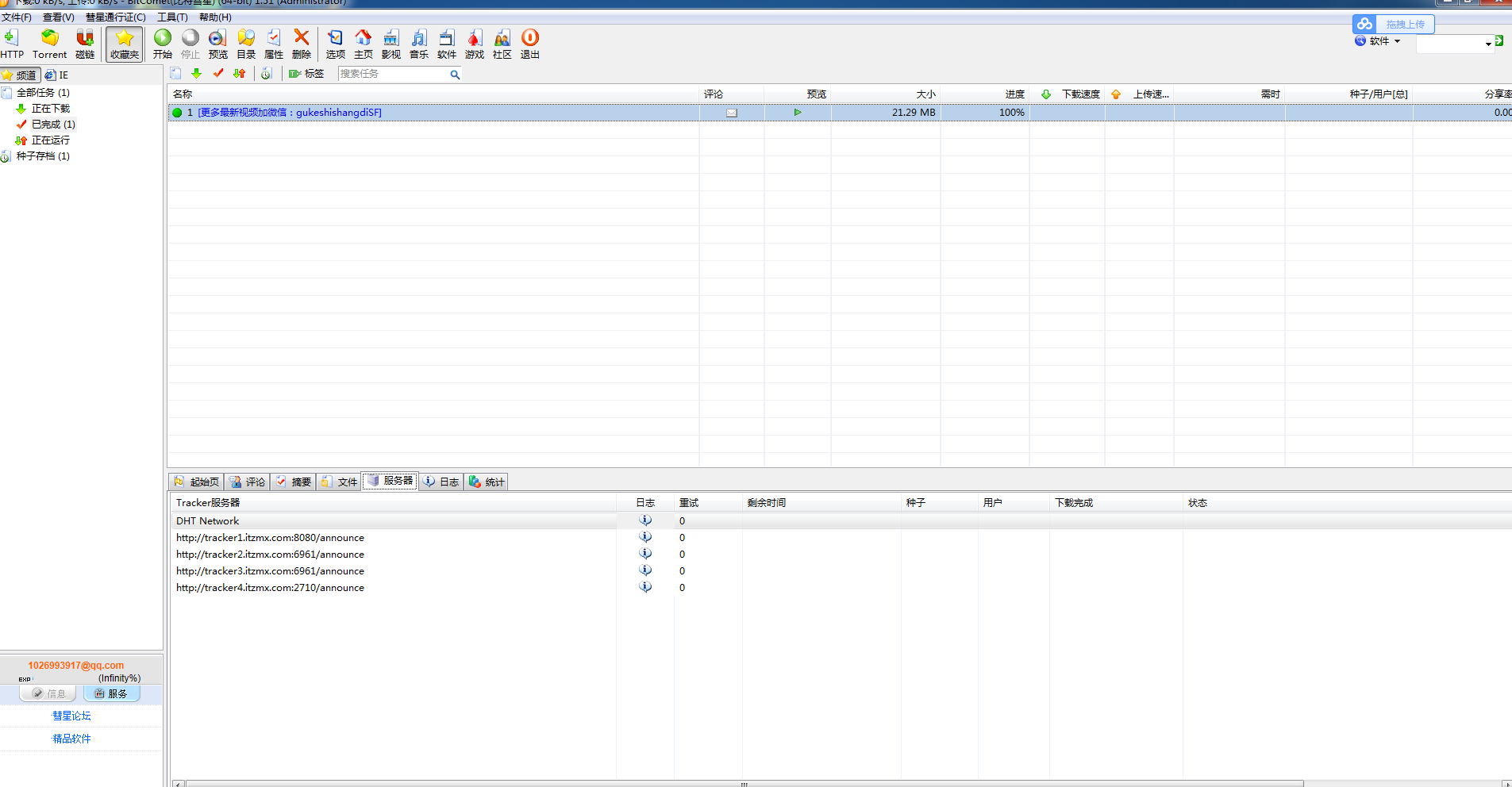
Task: Switch to the IE sidebar tab
Action: point(57,75)
